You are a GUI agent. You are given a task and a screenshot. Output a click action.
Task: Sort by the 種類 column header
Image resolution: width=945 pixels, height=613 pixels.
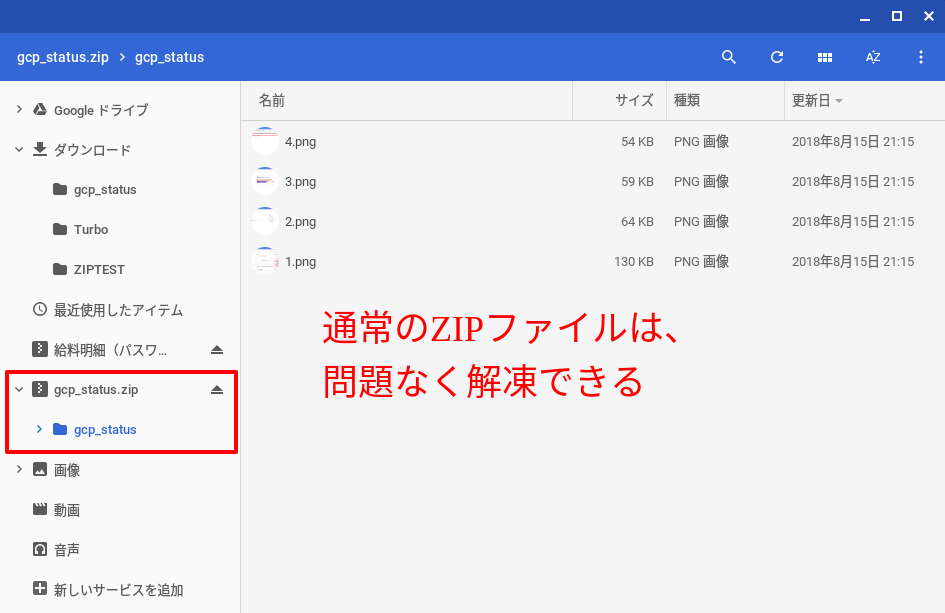click(686, 101)
